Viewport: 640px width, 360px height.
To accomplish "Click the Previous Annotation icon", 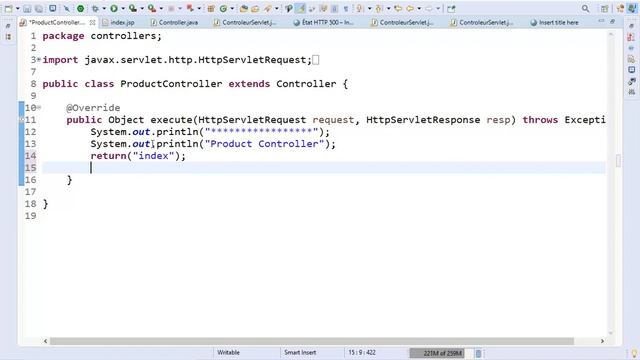I will pyautogui.click(x=379, y=9).
